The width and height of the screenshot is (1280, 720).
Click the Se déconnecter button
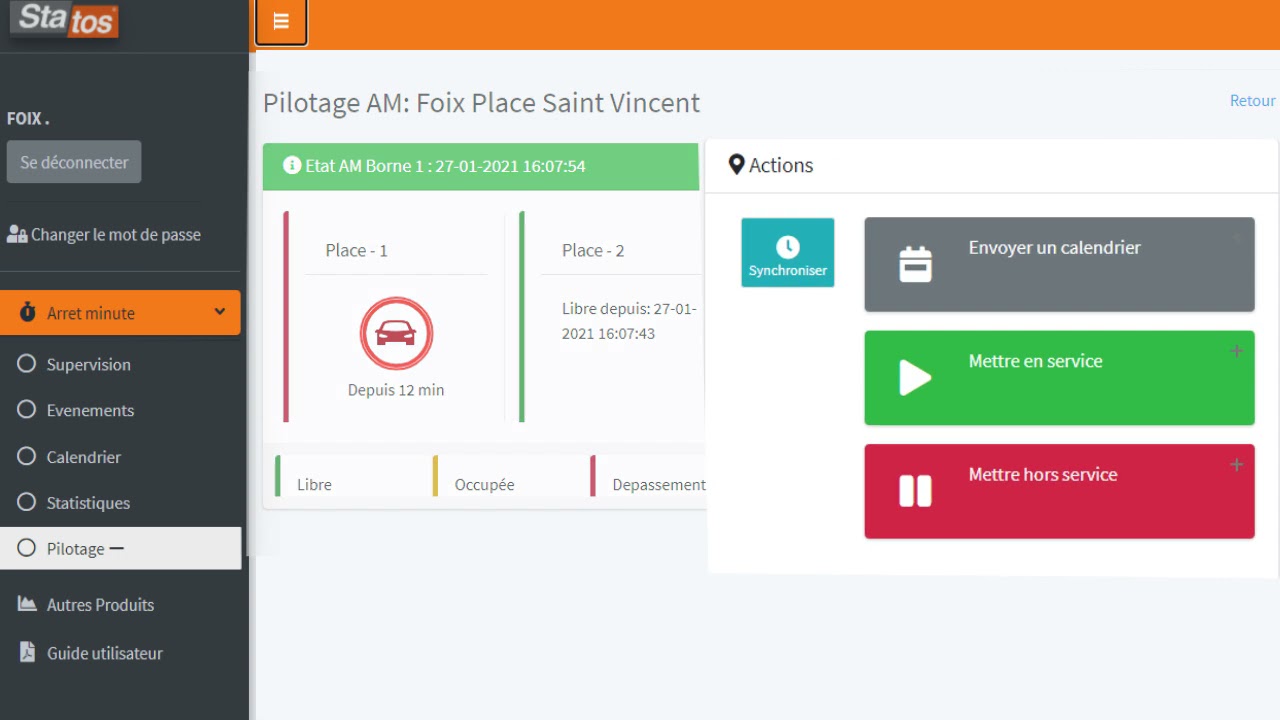coord(74,162)
